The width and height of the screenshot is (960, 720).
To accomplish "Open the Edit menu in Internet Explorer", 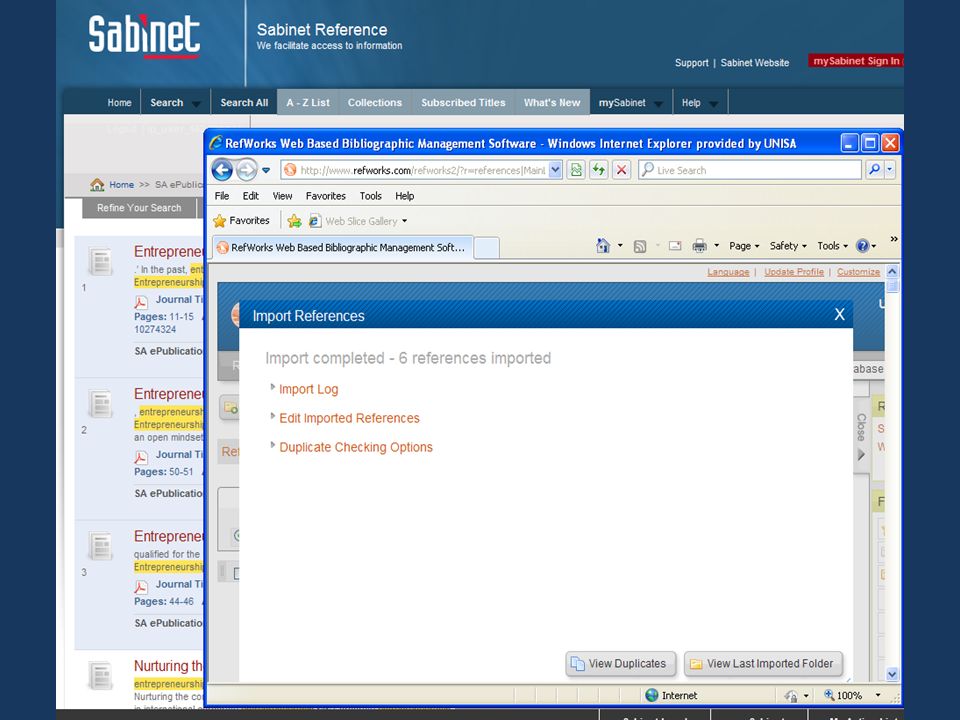I will [250, 196].
